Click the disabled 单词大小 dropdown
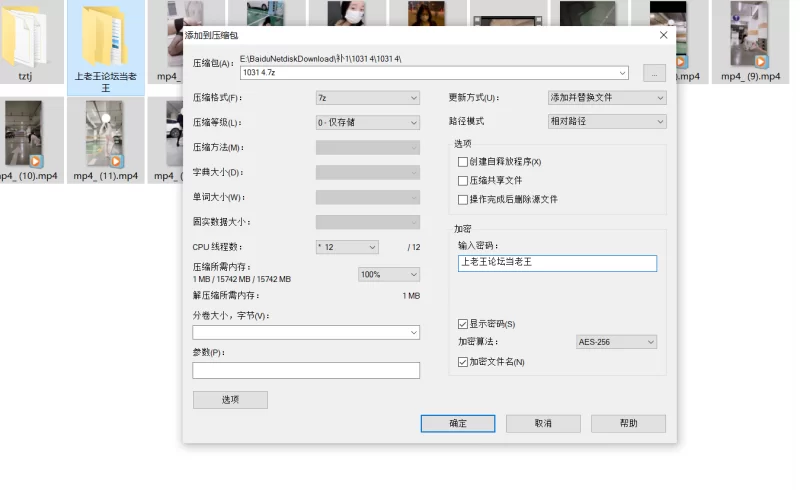This screenshot has width=800, height=490. 367,197
